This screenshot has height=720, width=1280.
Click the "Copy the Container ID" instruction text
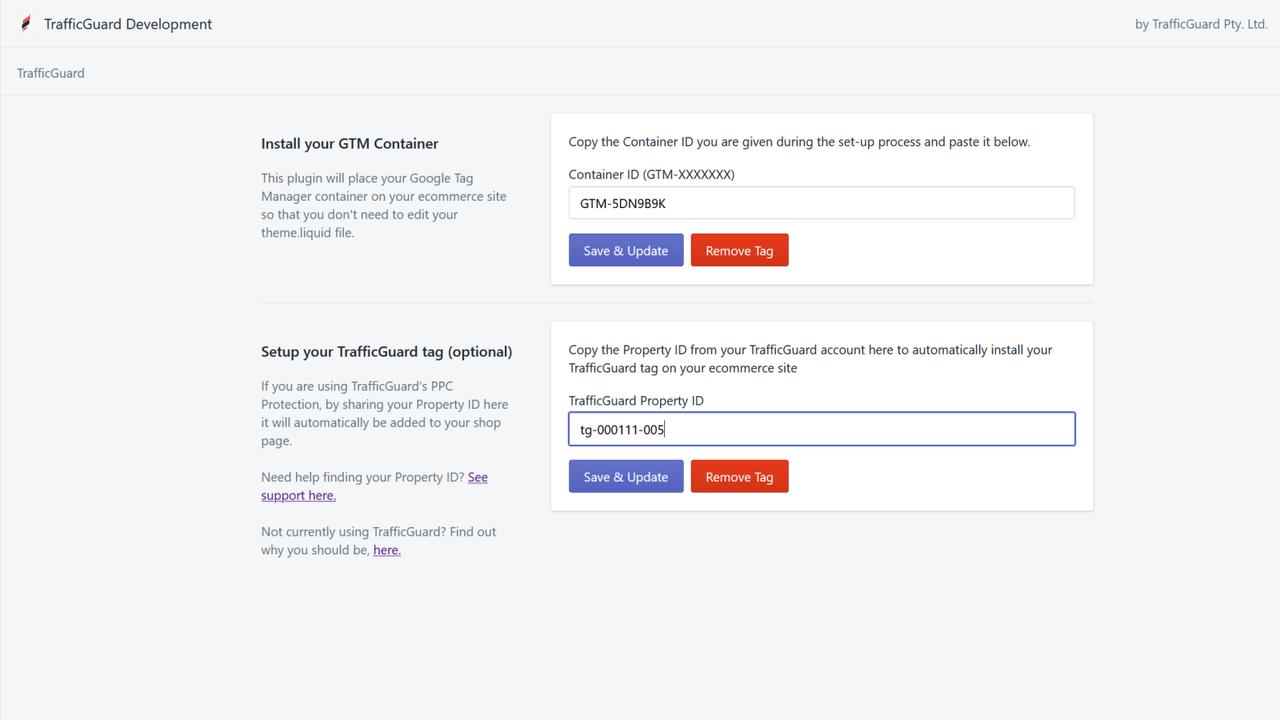point(799,142)
